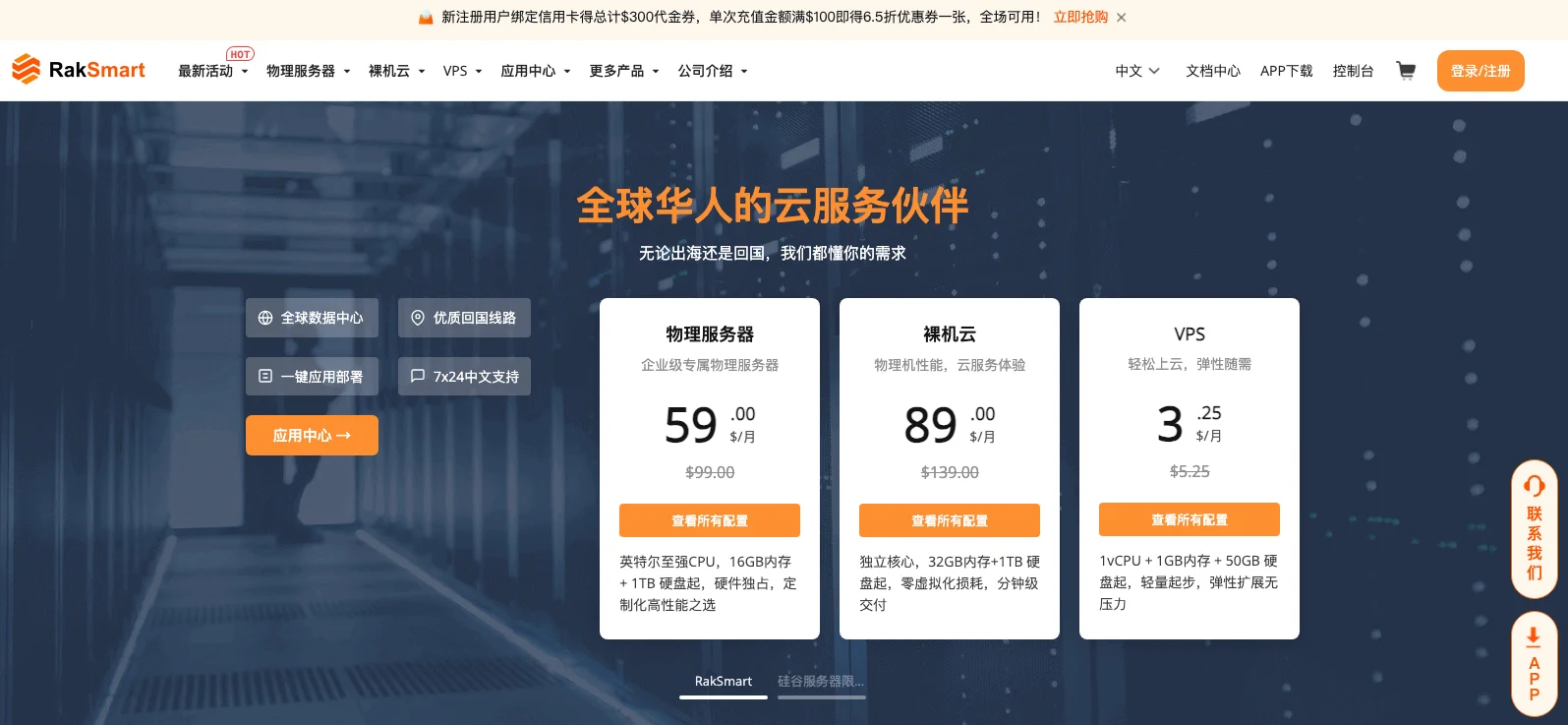Screen dimensions: 1568x725
Task: Expand the VPS navigation dropdown
Action: tap(462, 71)
